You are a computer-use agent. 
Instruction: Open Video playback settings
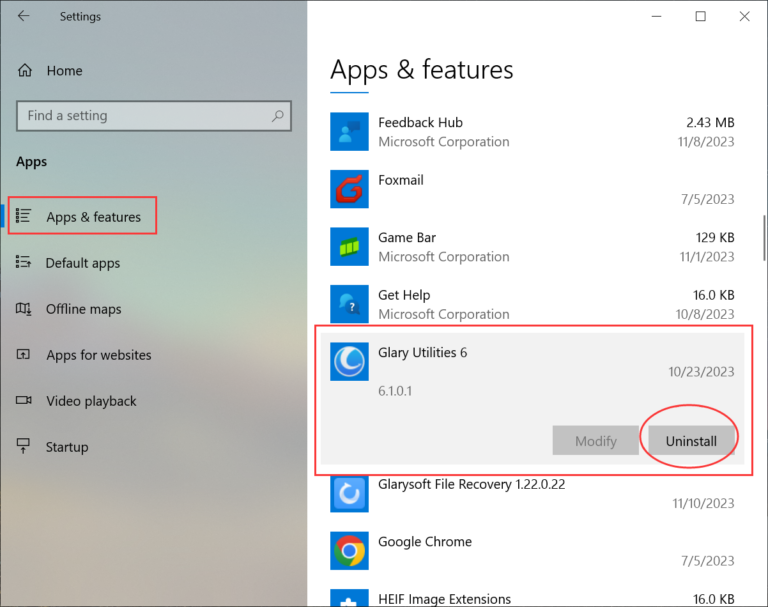[x=91, y=401]
